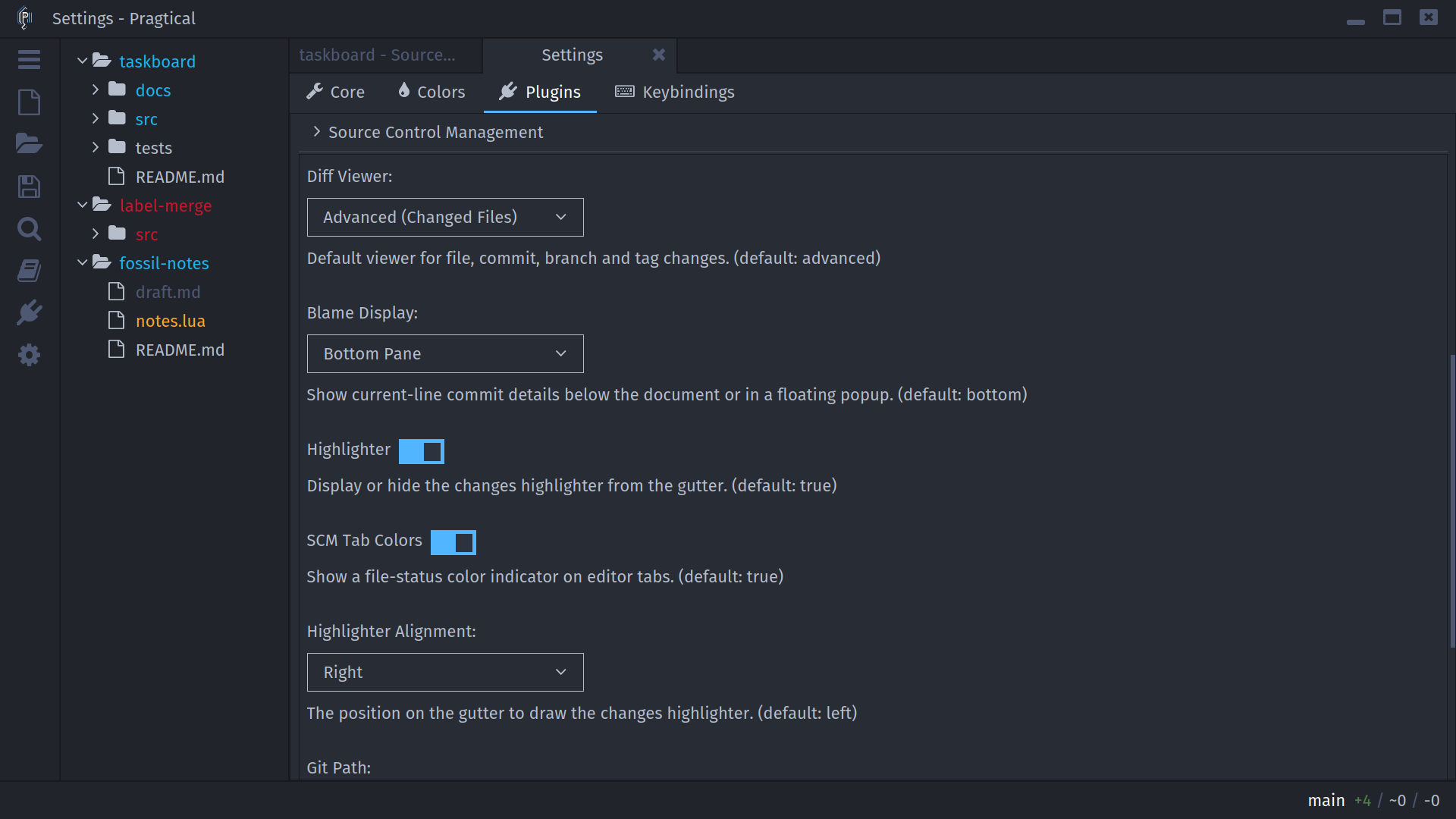Viewport: 1456px width, 819px height.
Task: Open the settings gear icon in sidebar
Action: pos(29,355)
